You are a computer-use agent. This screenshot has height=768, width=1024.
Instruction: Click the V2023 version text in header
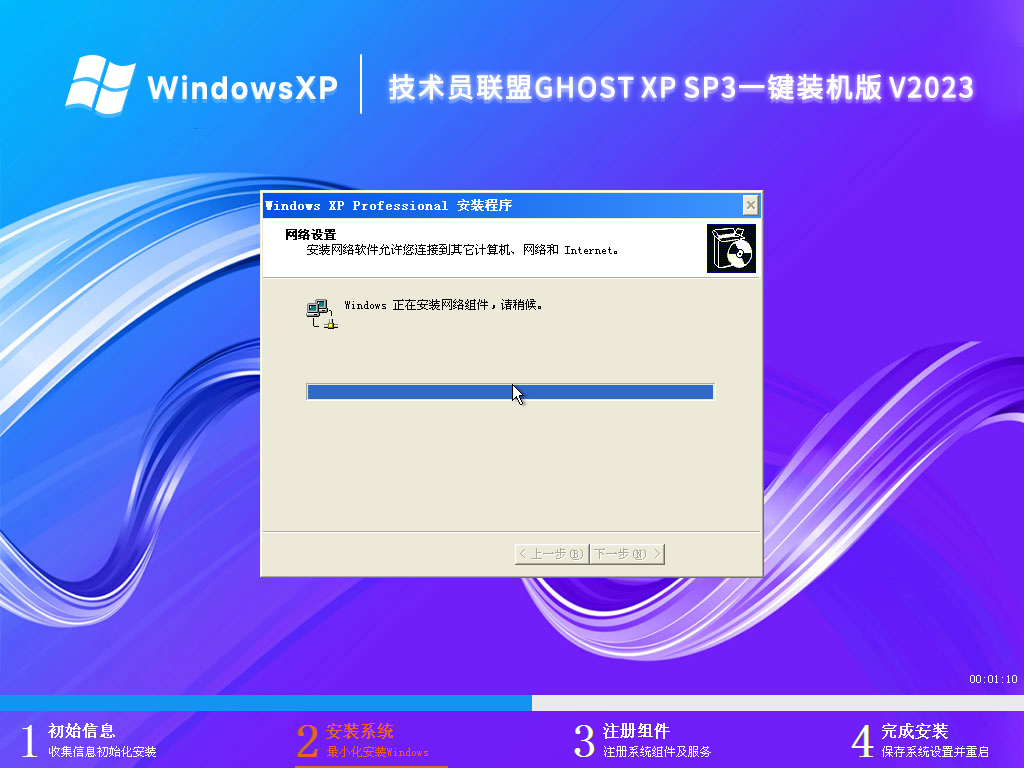click(x=930, y=88)
